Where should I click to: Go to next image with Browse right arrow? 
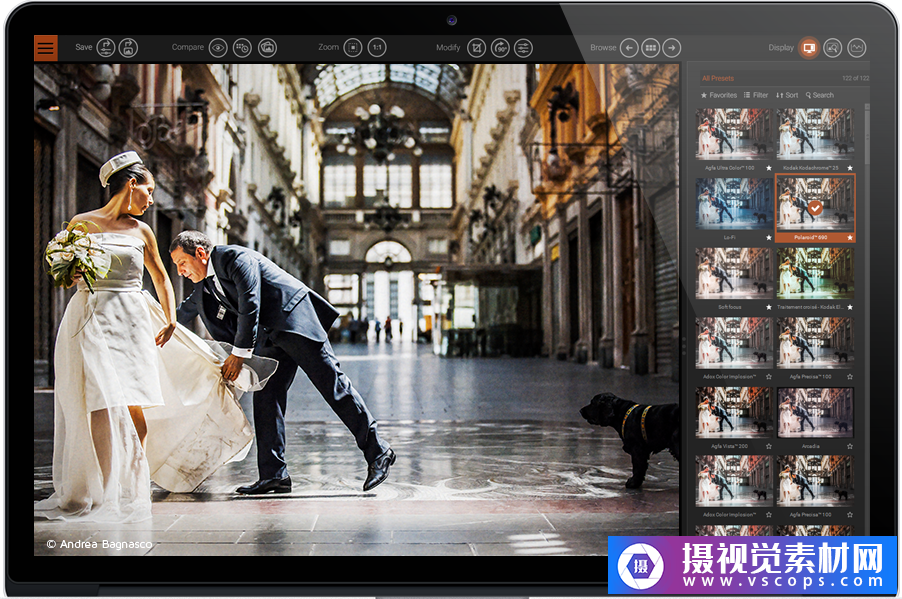coord(672,48)
